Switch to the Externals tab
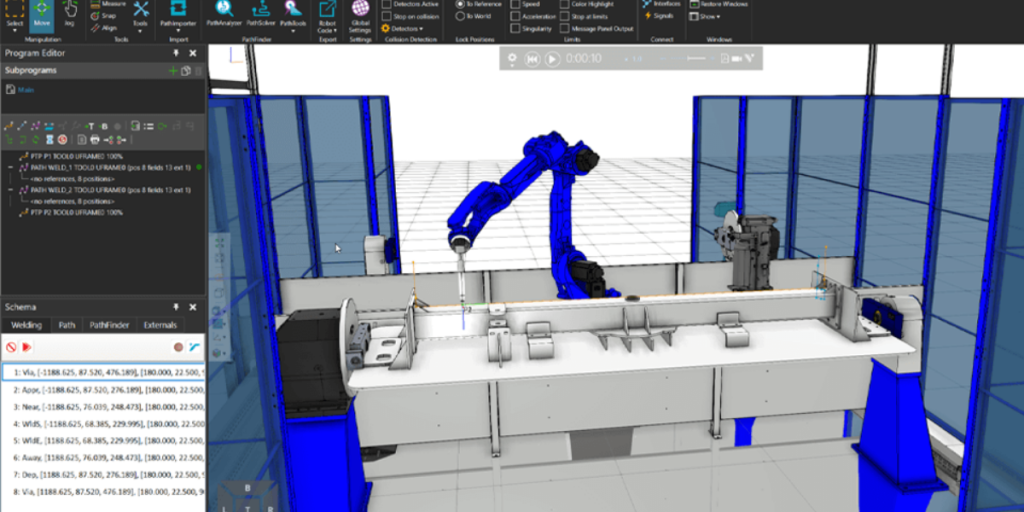Screen dimensions: 1024x512 tap(160, 325)
